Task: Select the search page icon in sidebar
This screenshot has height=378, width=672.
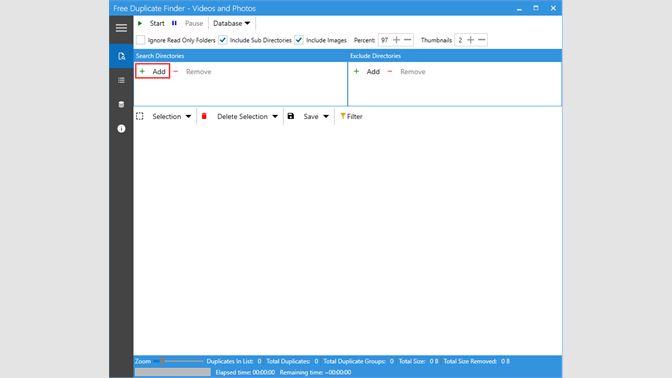Action: [x=121, y=56]
